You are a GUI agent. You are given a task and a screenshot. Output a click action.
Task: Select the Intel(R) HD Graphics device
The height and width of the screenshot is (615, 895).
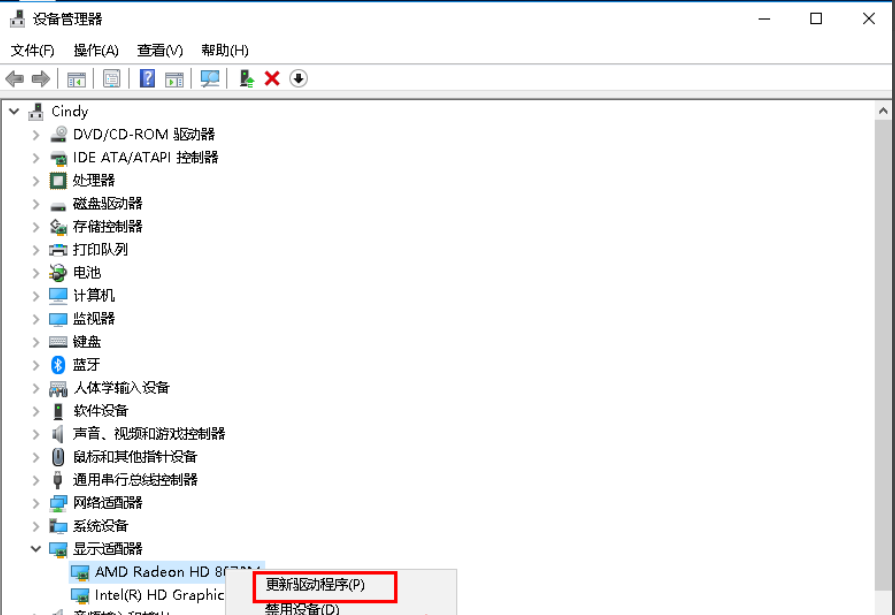[148, 594]
